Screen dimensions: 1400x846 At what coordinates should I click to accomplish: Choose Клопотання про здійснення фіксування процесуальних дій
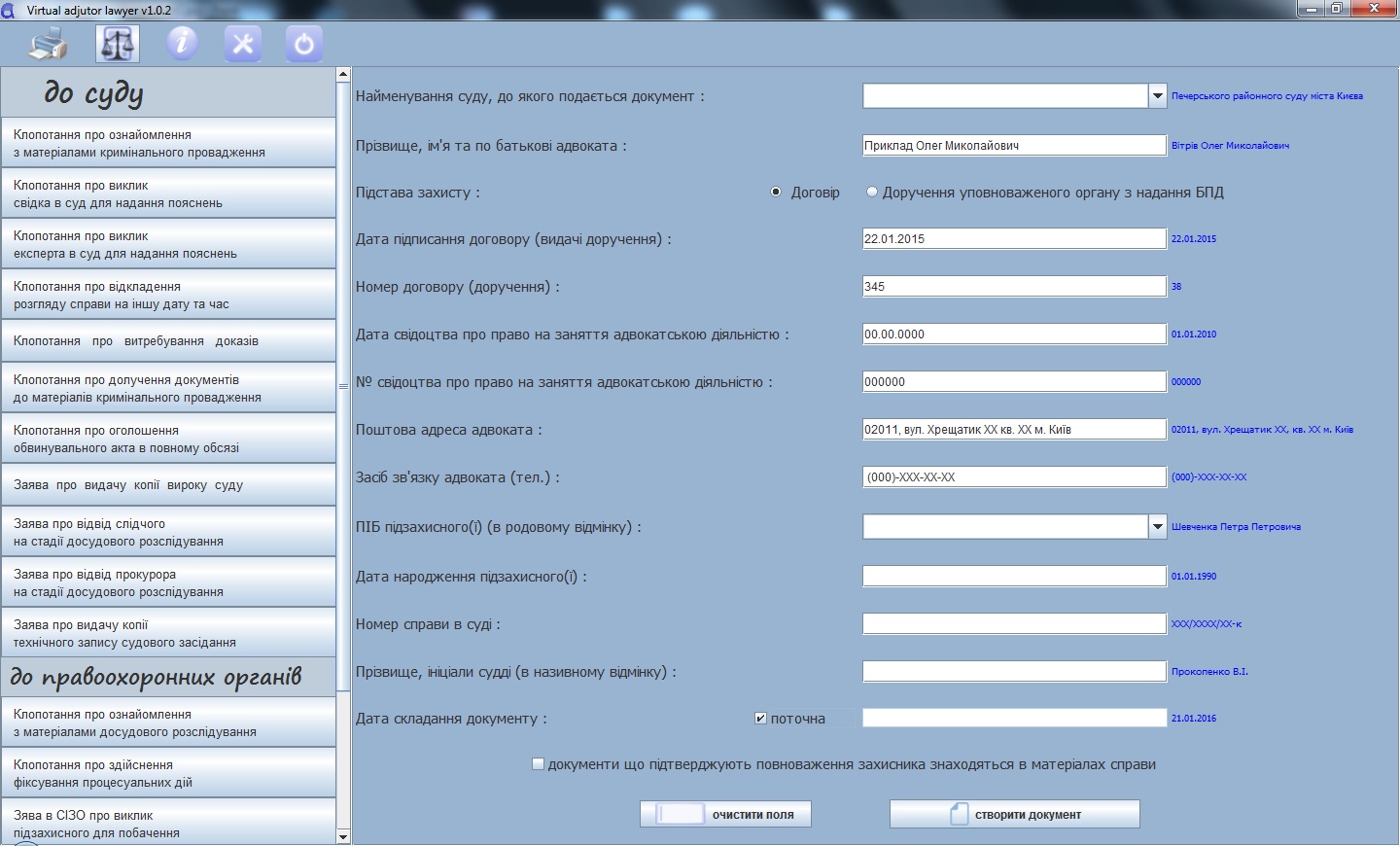tap(168, 774)
